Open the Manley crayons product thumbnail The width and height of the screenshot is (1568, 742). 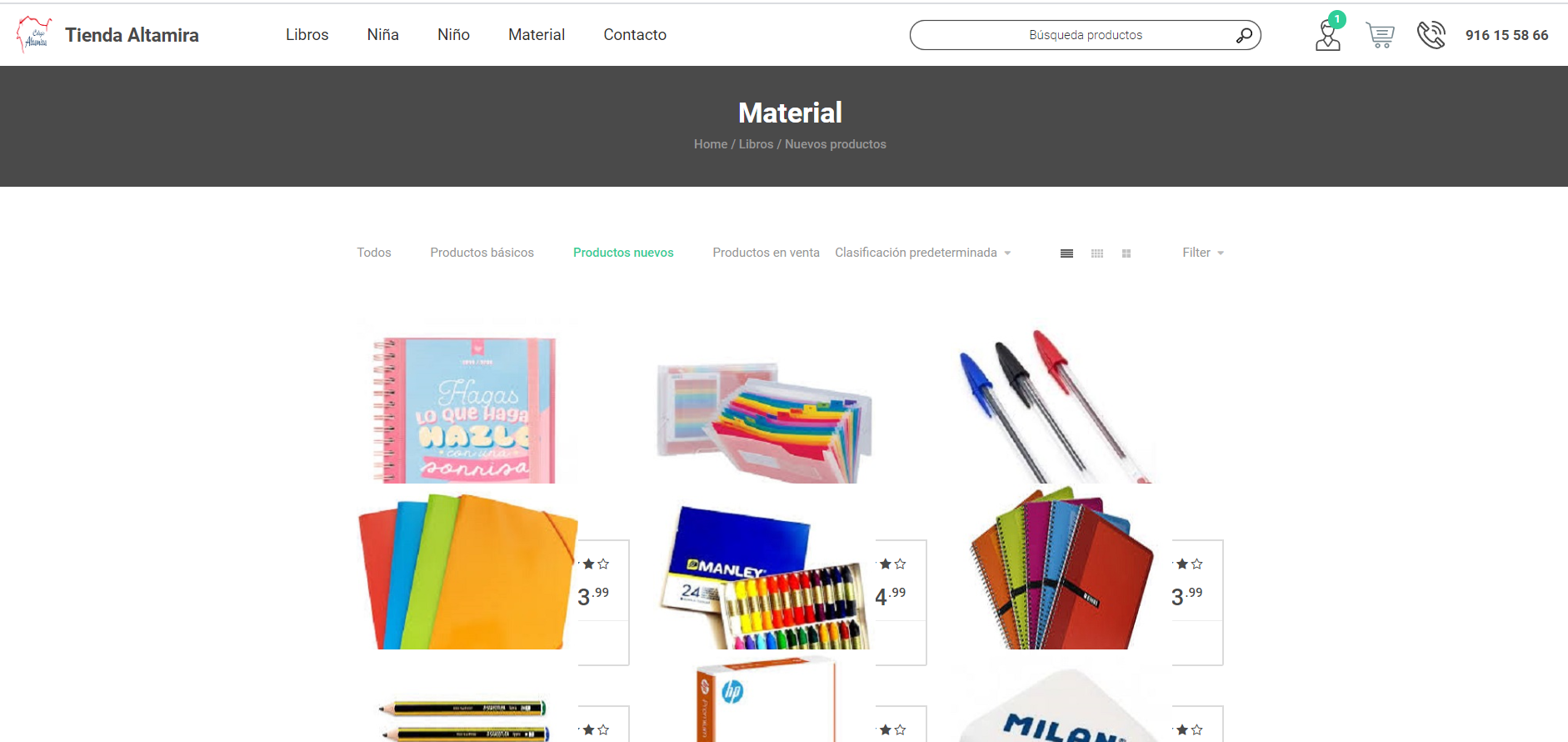click(765, 575)
